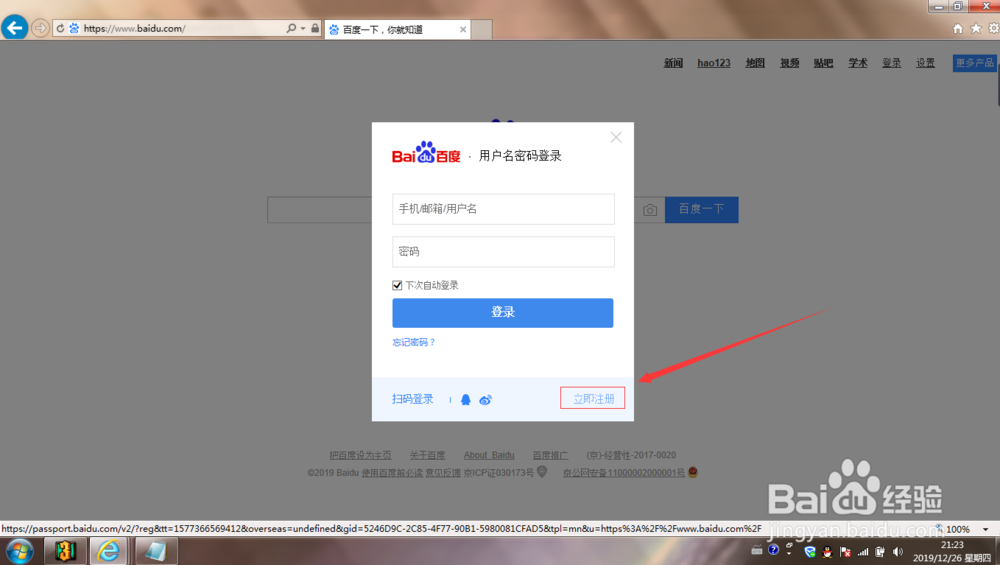Click the Baidu logo in login dialog
This screenshot has height=565, width=1000.
point(426,153)
